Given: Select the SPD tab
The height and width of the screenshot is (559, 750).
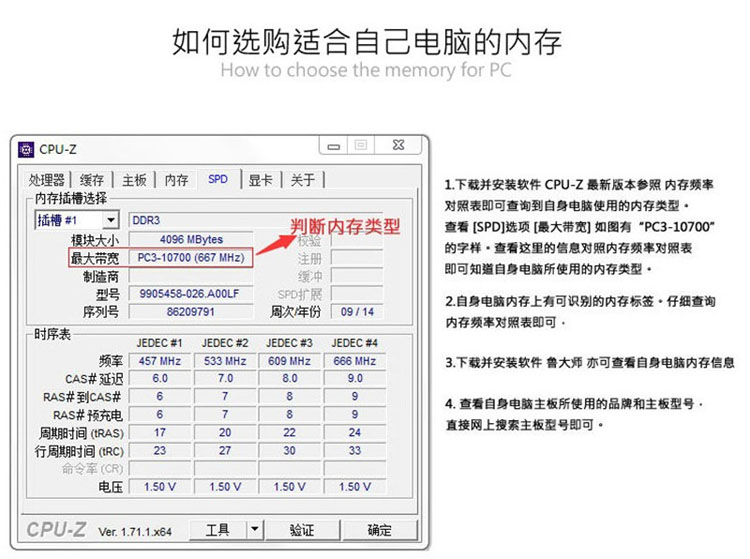Looking at the screenshot, I should 218,179.
